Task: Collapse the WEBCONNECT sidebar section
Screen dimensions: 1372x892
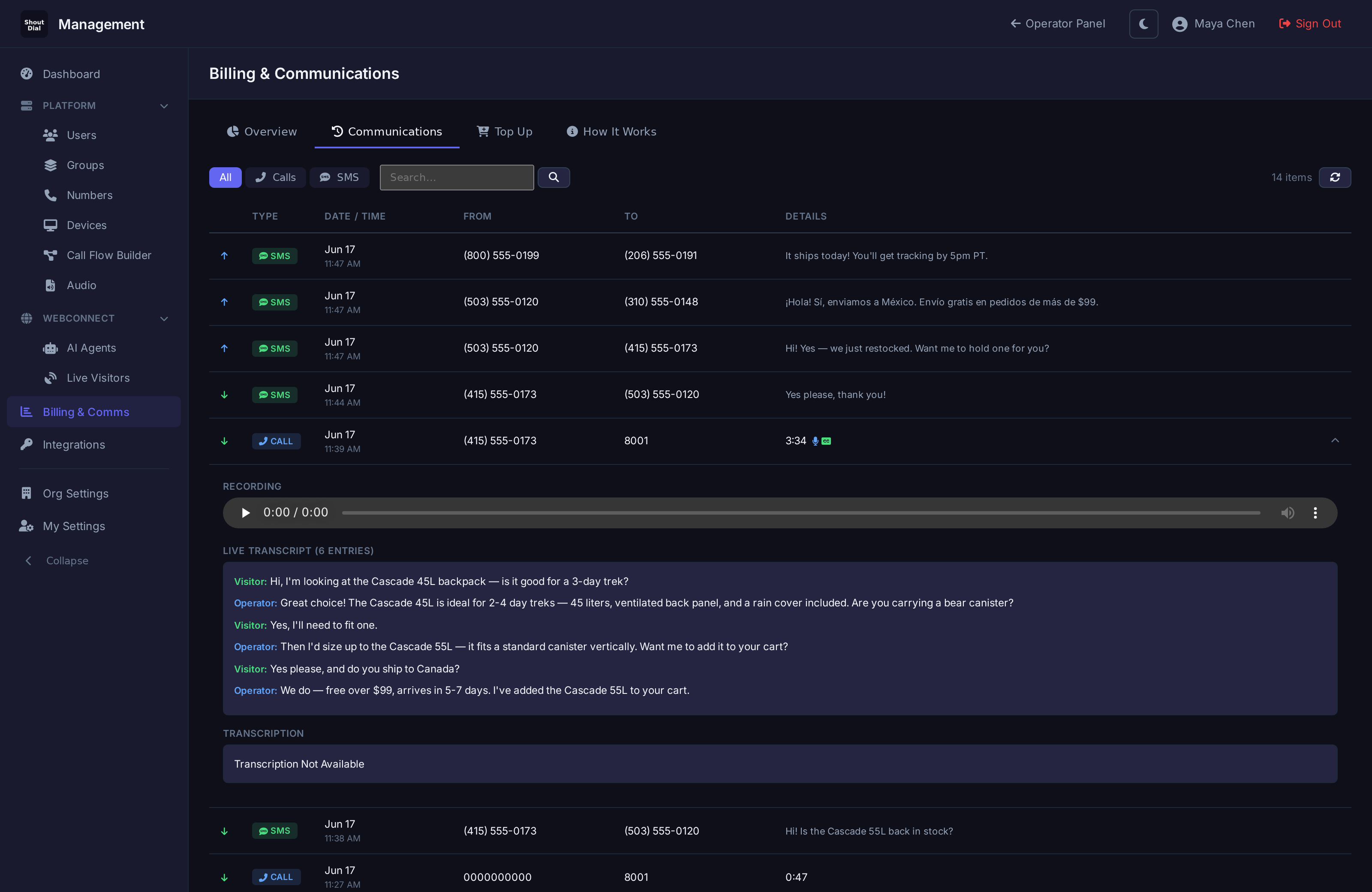Action: pos(164,318)
